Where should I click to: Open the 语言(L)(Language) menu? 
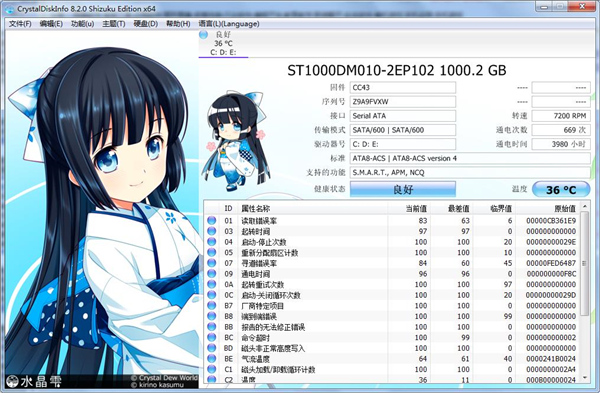coord(229,24)
